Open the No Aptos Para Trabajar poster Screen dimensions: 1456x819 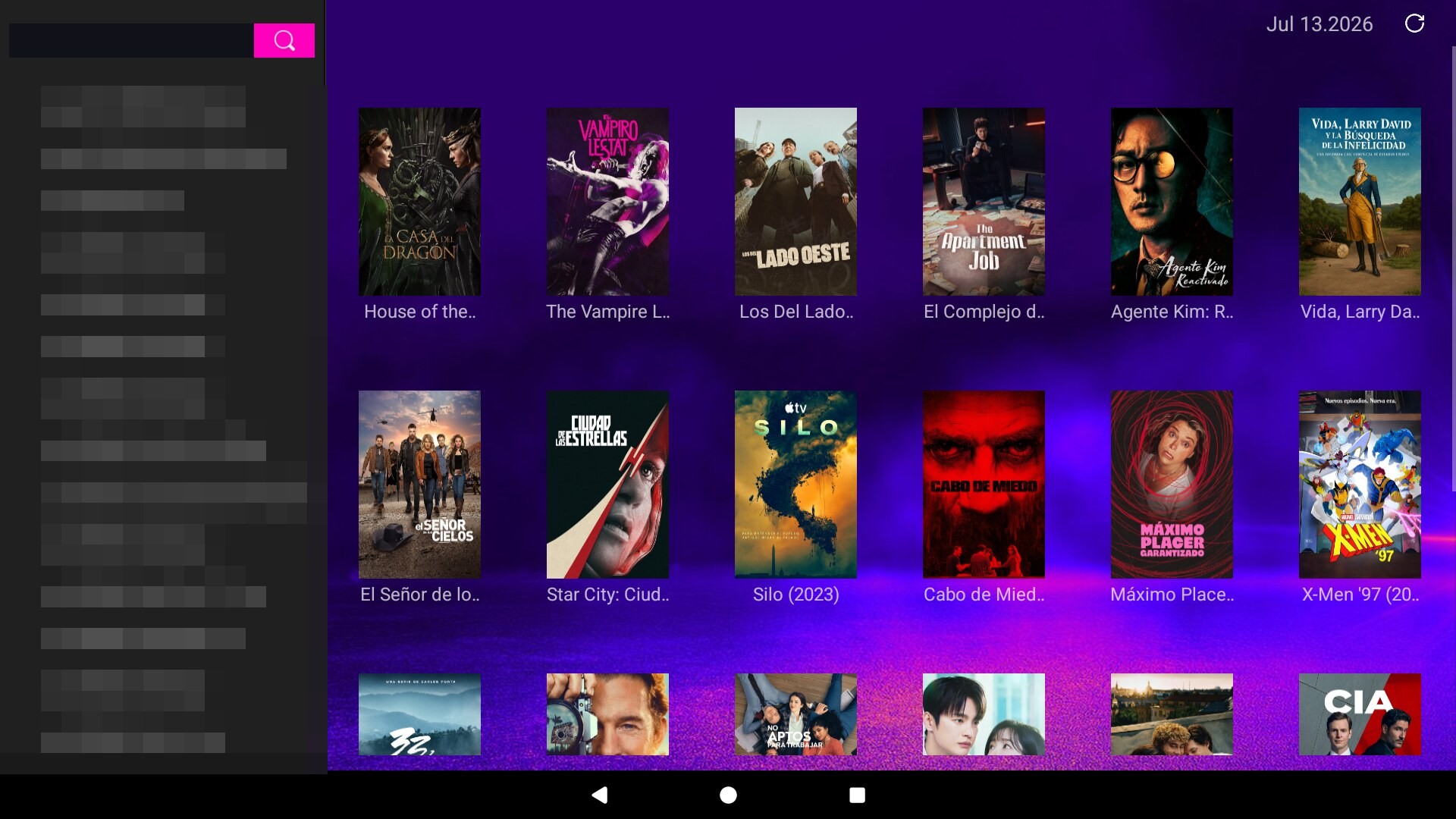pyautogui.click(x=795, y=714)
